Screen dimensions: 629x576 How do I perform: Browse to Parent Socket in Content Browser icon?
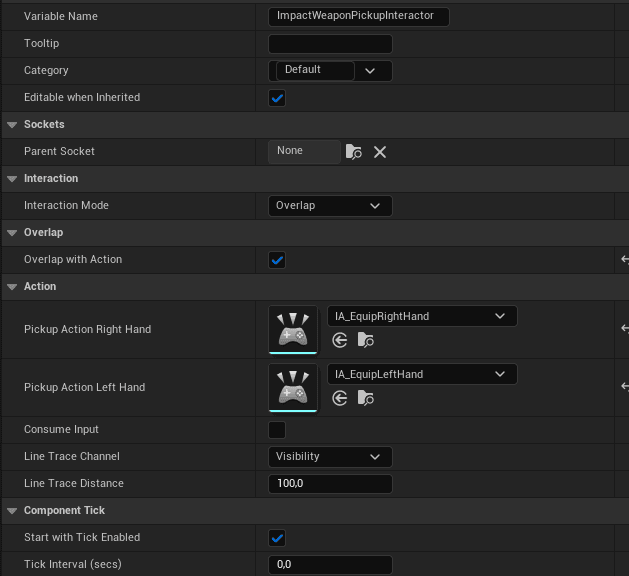click(353, 152)
